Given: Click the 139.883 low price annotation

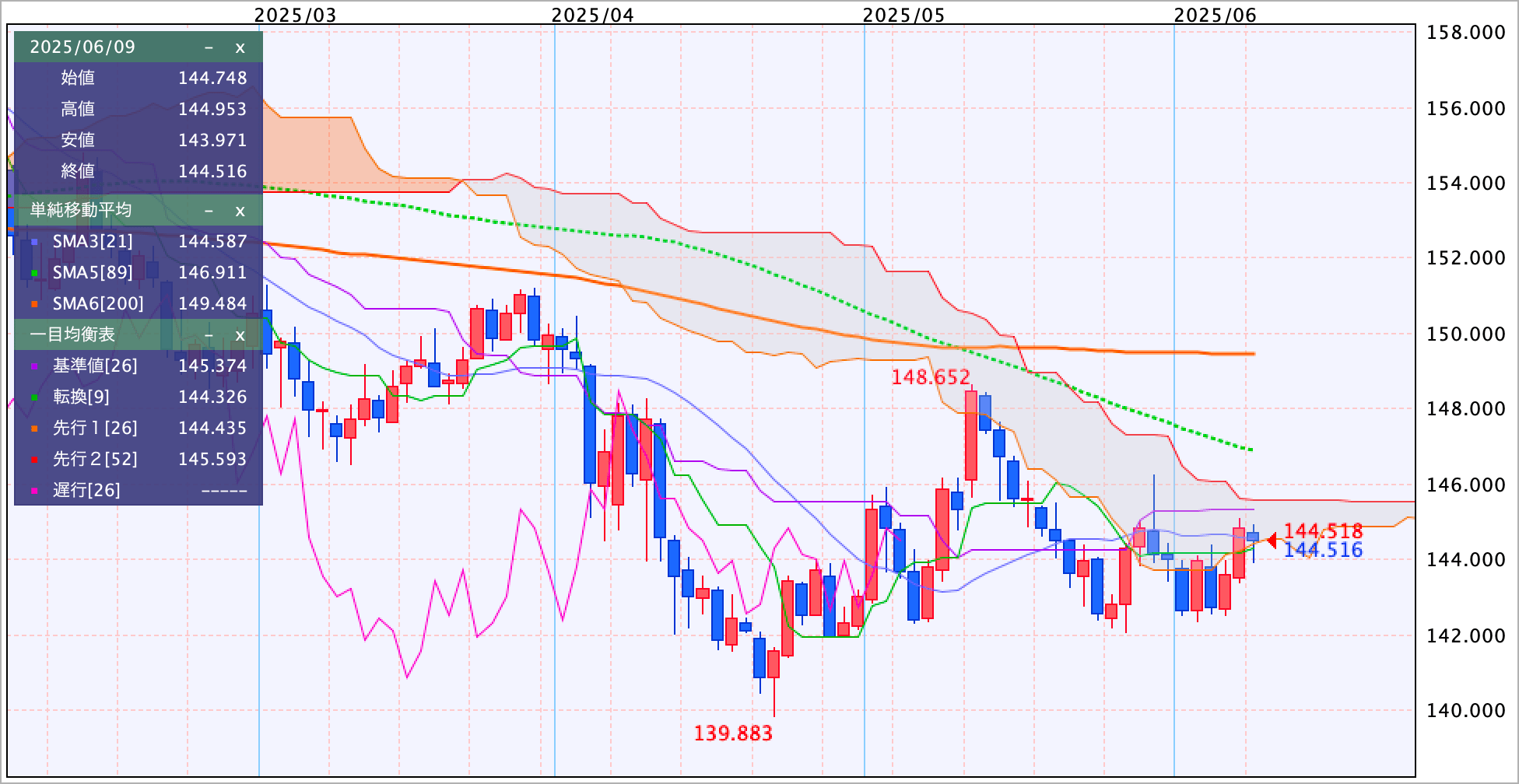Looking at the screenshot, I should pos(733,733).
